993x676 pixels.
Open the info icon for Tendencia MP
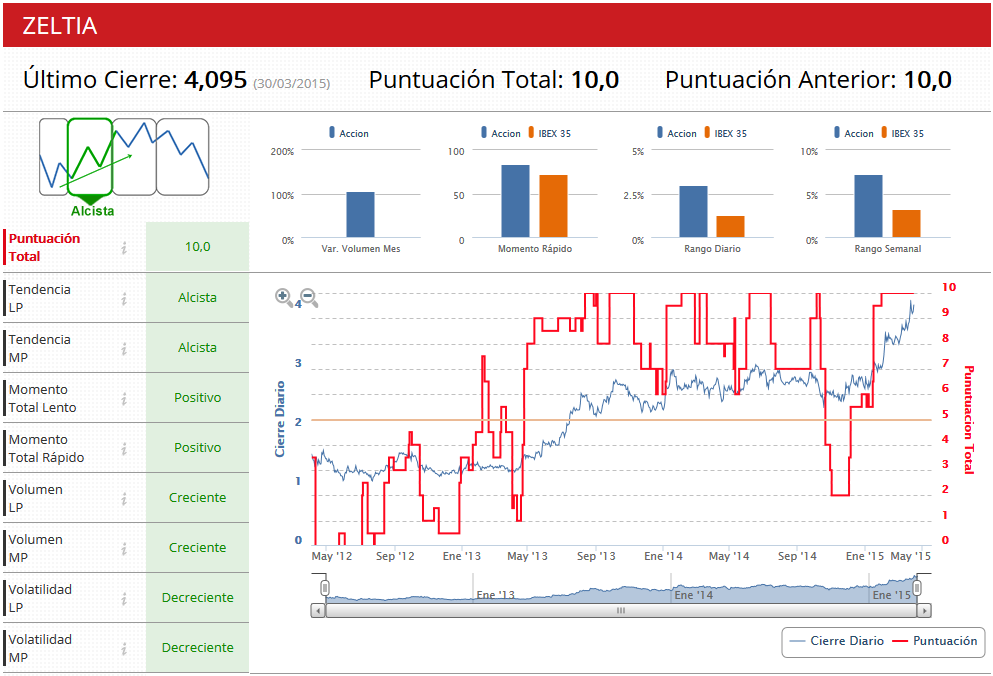pos(124,348)
